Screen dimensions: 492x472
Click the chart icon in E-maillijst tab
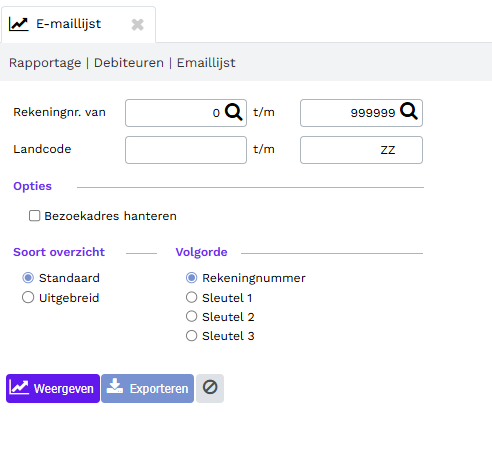[19, 24]
